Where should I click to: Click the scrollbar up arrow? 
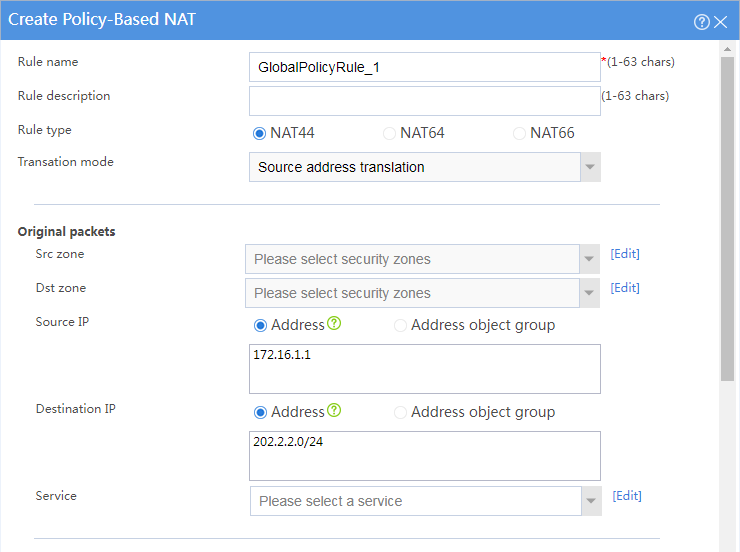[727, 49]
